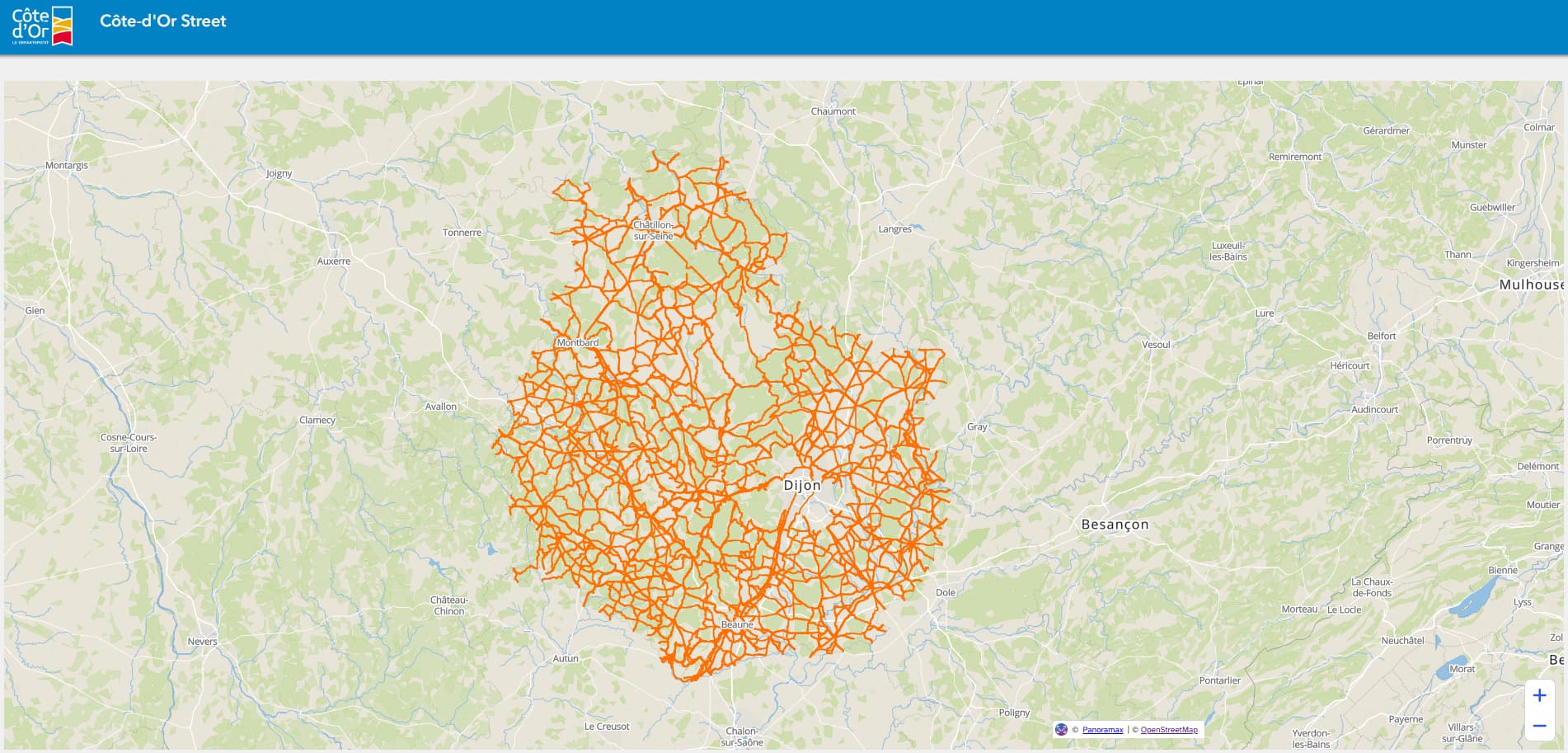The image size is (1568, 753).
Task: Open the Panoramax attribution link
Action: coord(1102,730)
